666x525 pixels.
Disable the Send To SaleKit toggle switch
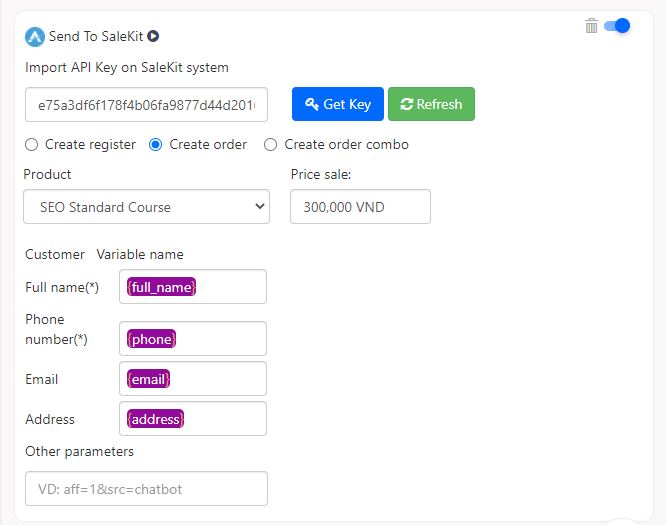coord(617,25)
